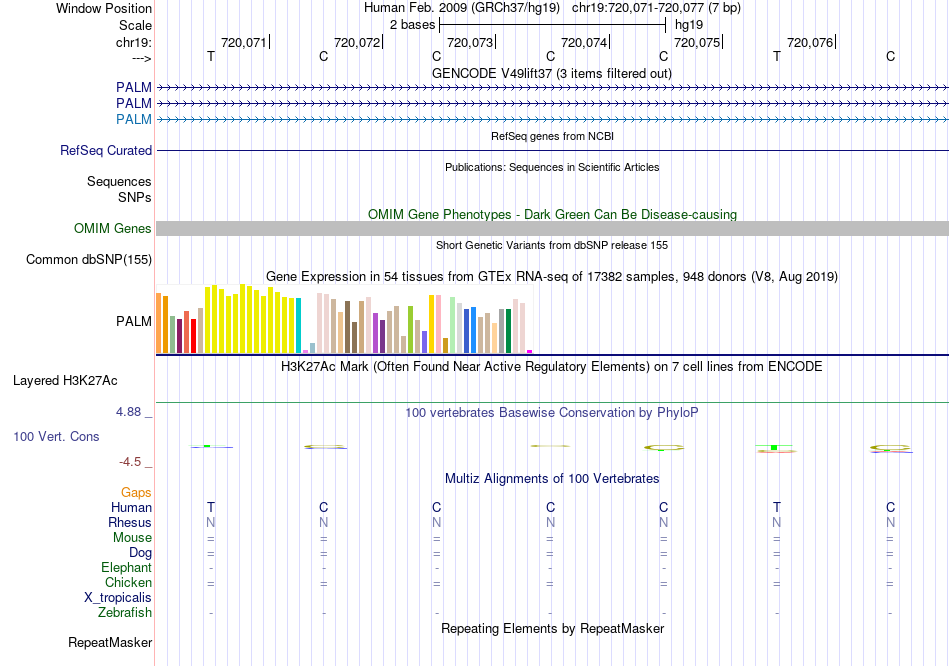Viewport: 950px width, 666px height.
Task: Click the -4.5 PhyloP lower scale value
Action: pos(130,462)
